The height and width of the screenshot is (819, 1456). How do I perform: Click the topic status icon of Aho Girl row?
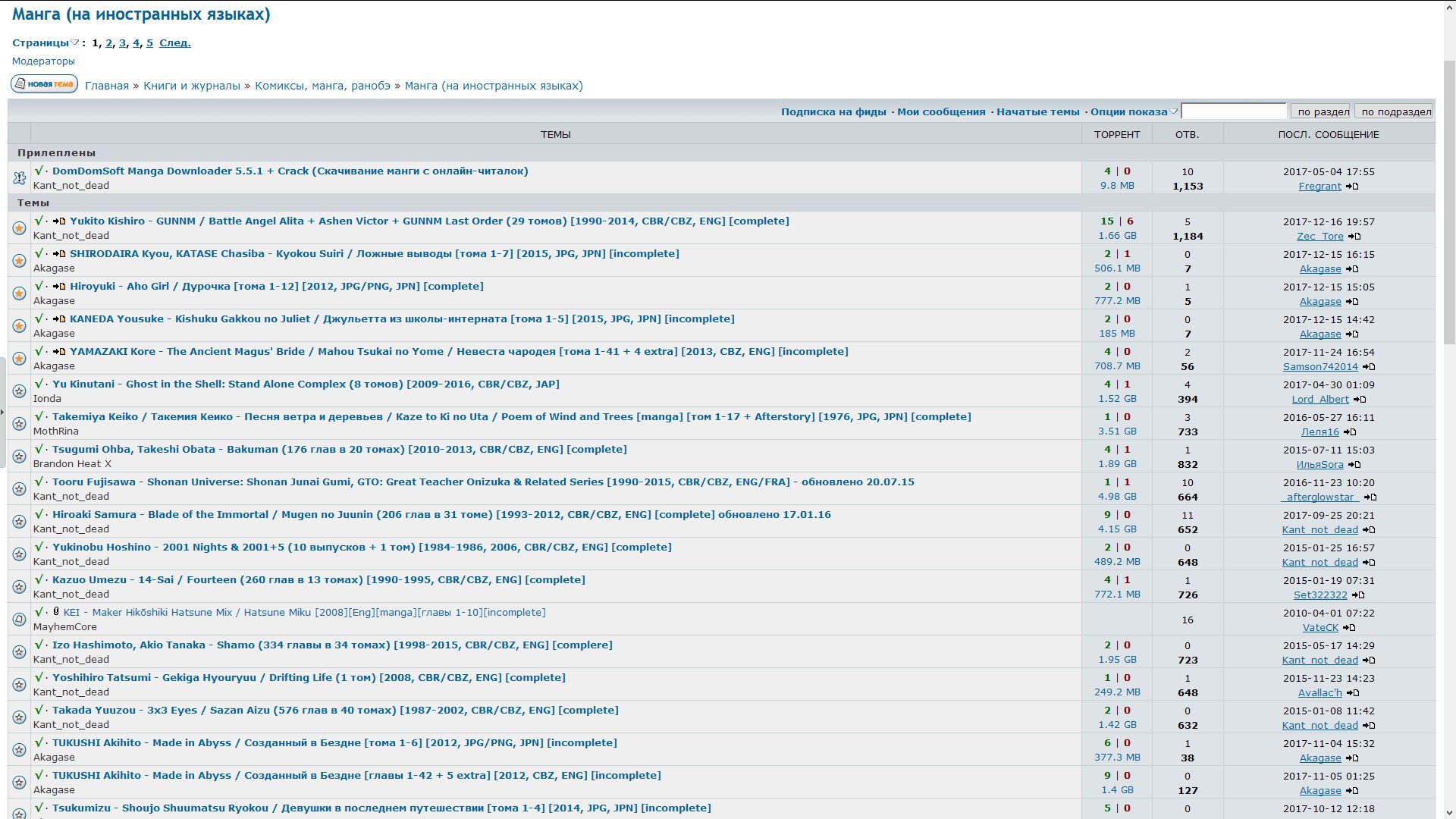(x=20, y=293)
